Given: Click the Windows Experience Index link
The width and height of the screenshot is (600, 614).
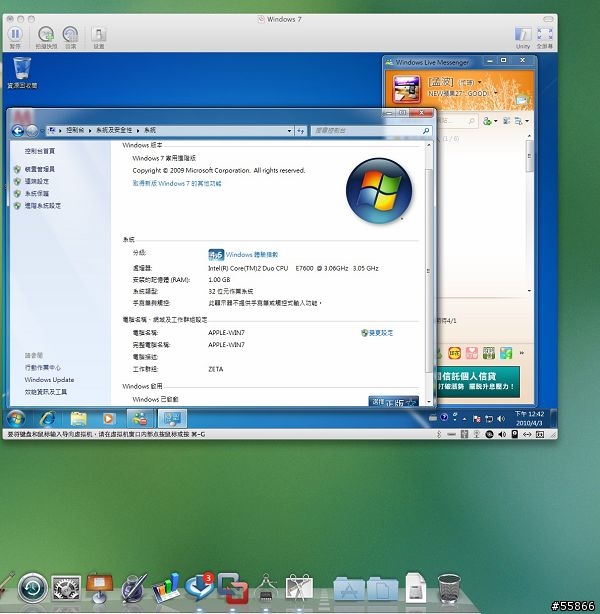Looking at the screenshot, I should click(251, 255).
